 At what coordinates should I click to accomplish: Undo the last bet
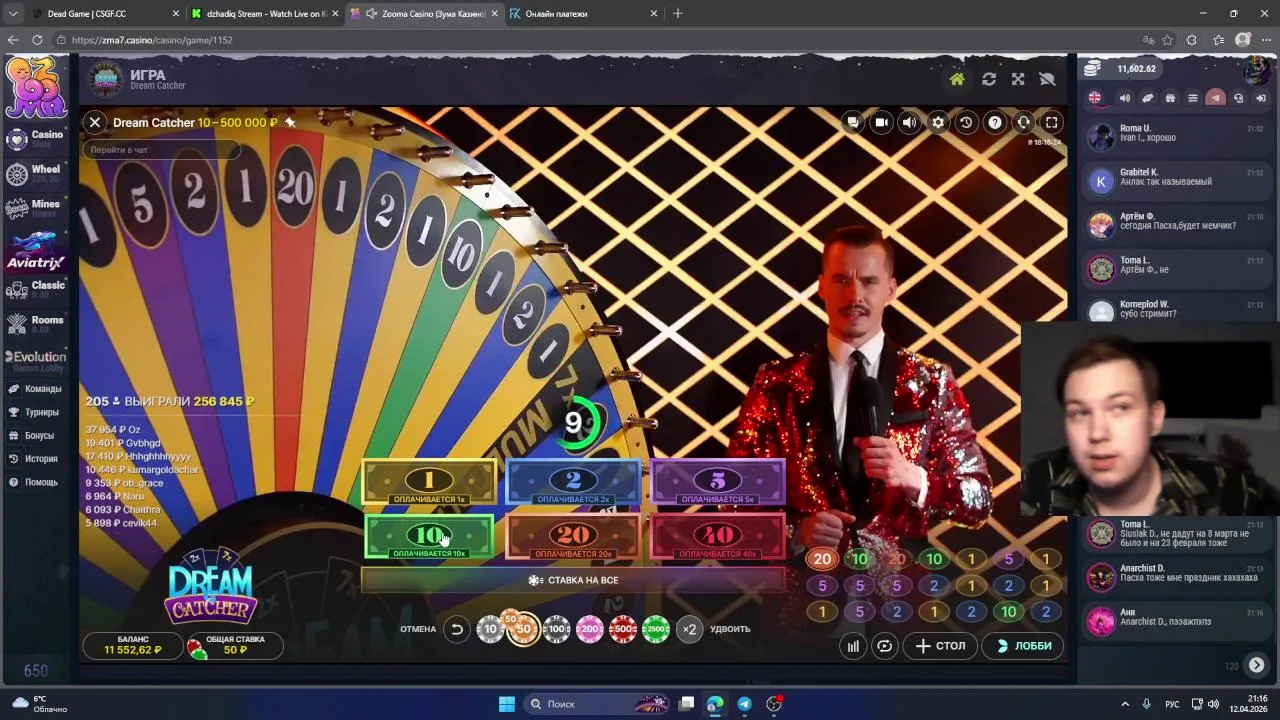pyautogui.click(x=457, y=629)
